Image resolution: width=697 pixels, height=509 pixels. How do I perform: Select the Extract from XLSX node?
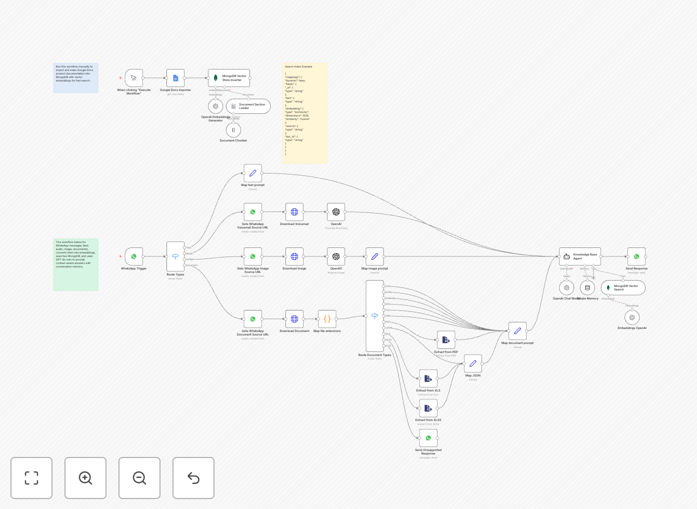tap(428, 409)
